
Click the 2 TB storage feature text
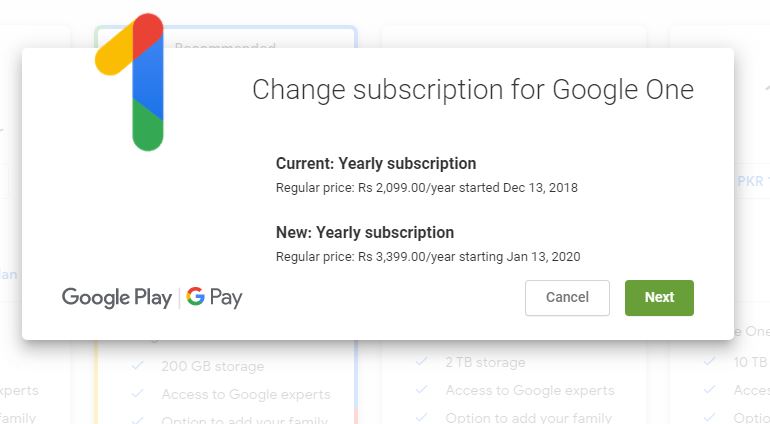pyautogui.click(x=485, y=362)
